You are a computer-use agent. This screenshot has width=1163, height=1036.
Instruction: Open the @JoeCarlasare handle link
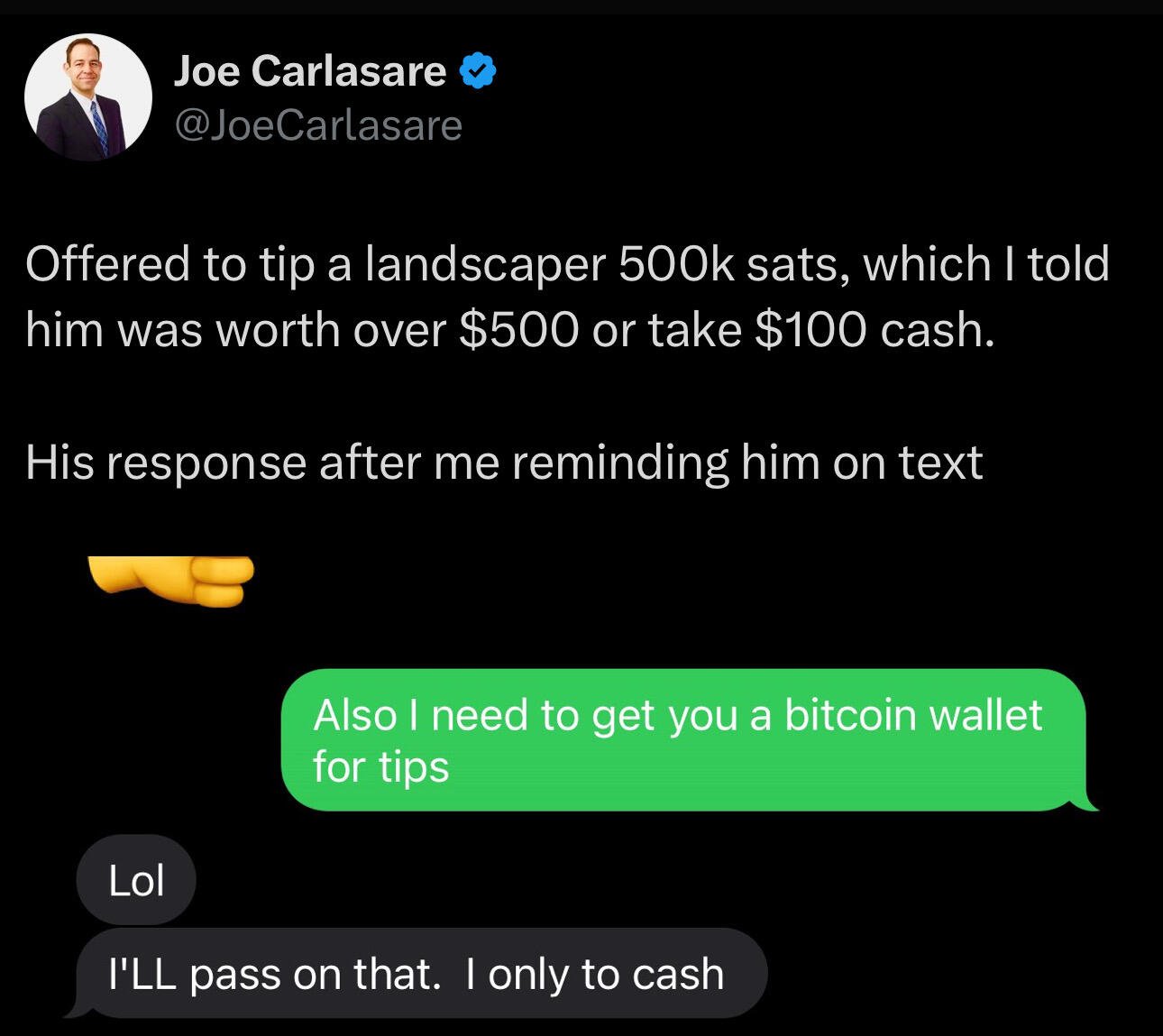[317, 125]
